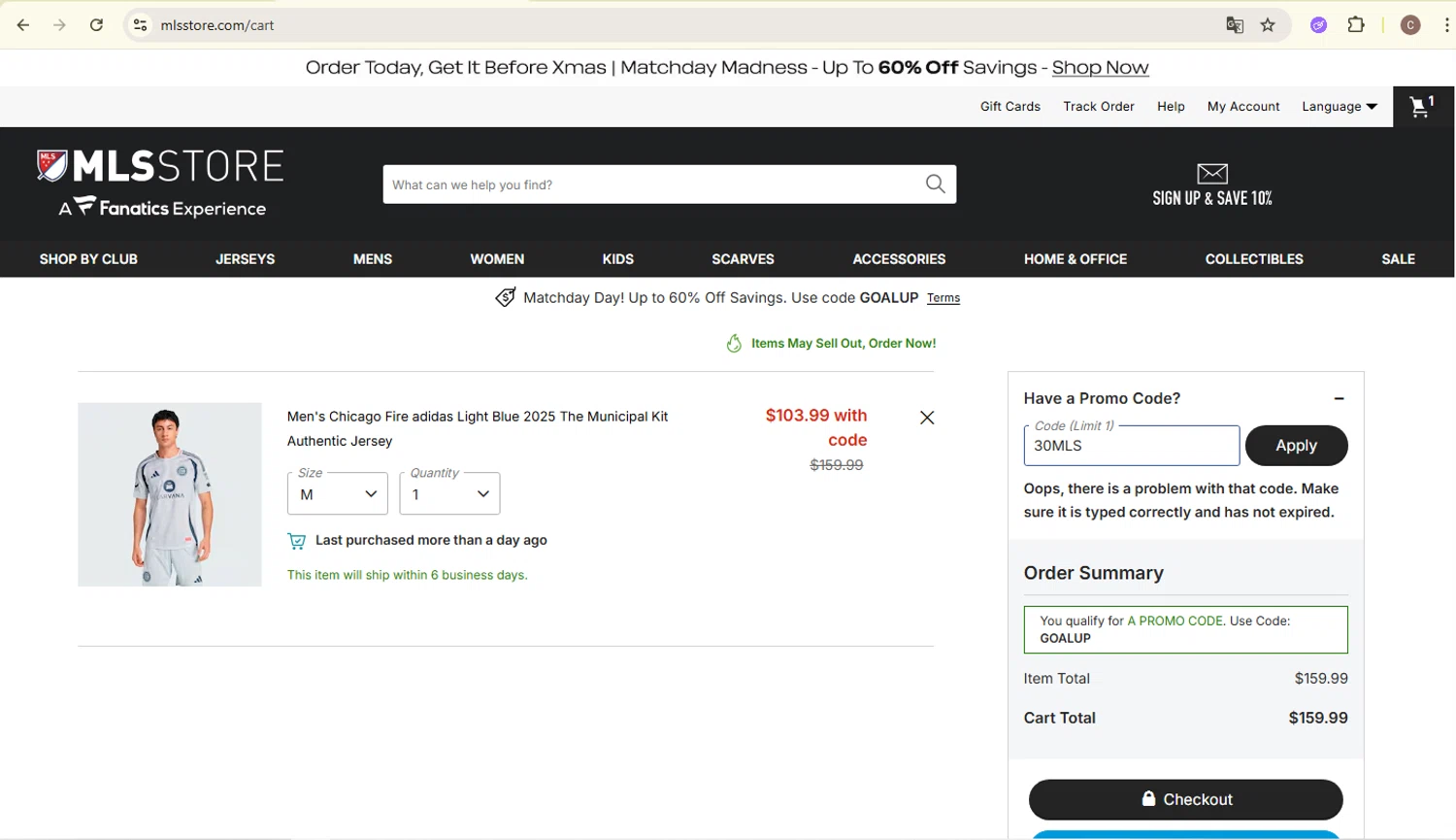Open the Home & Office menu

coord(1075,259)
